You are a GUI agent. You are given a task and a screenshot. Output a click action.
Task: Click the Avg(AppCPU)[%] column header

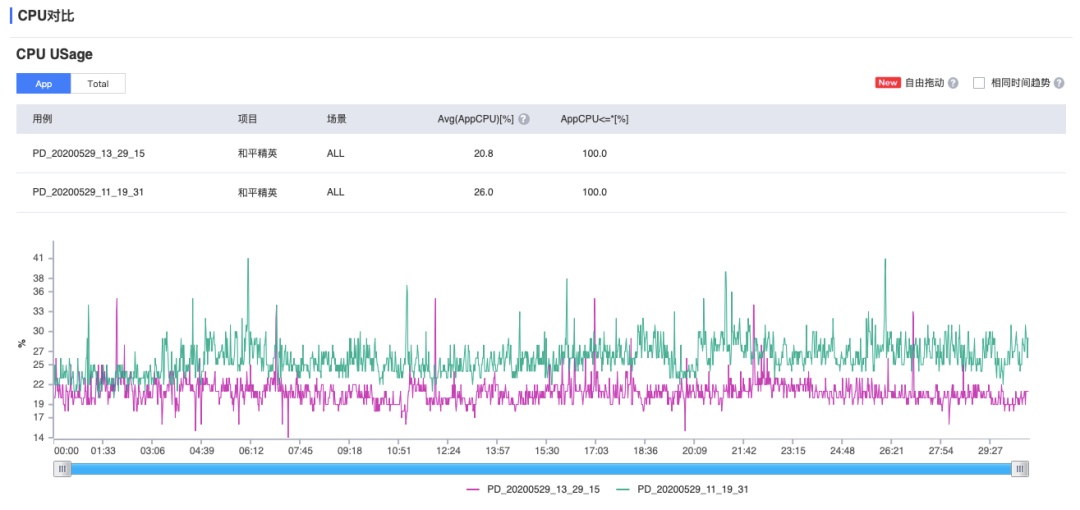tap(476, 119)
